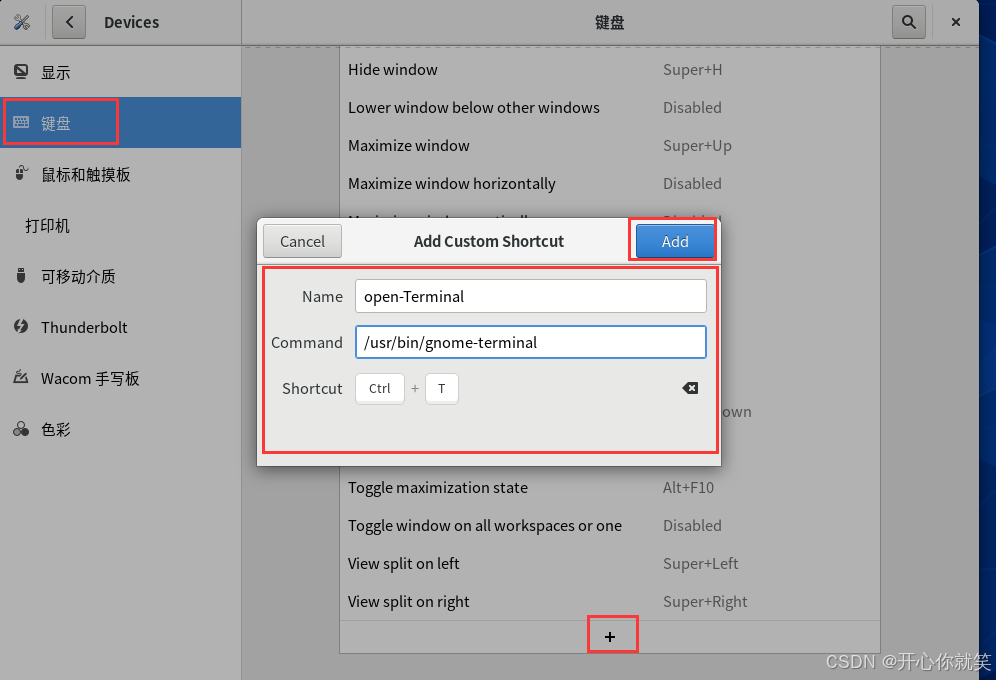The width and height of the screenshot is (996, 680).
Task: Click the Super+H shortcut value
Action: tap(692, 70)
